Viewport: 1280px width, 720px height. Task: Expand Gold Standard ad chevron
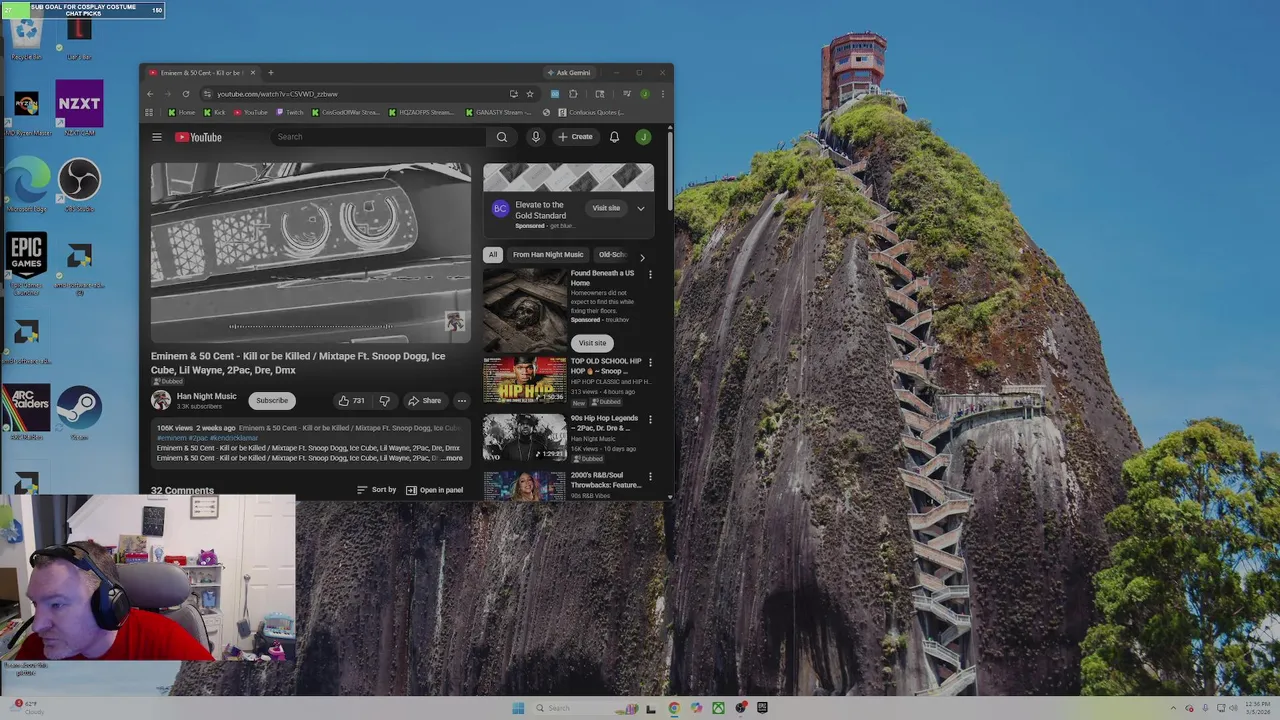pos(641,208)
